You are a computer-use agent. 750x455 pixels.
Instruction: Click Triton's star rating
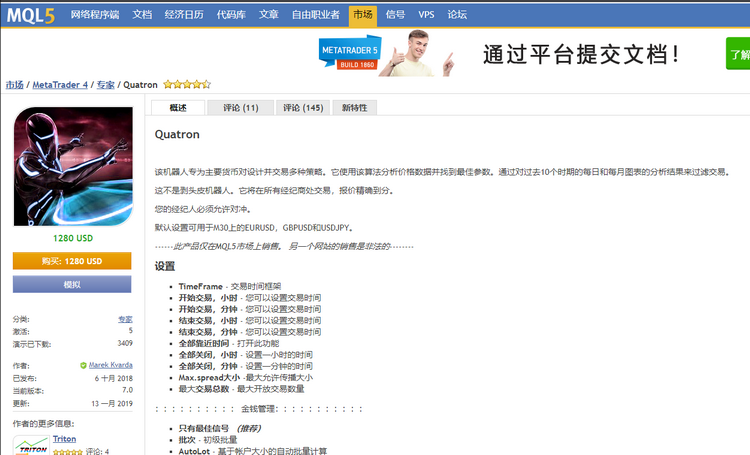(x=67, y=452)
